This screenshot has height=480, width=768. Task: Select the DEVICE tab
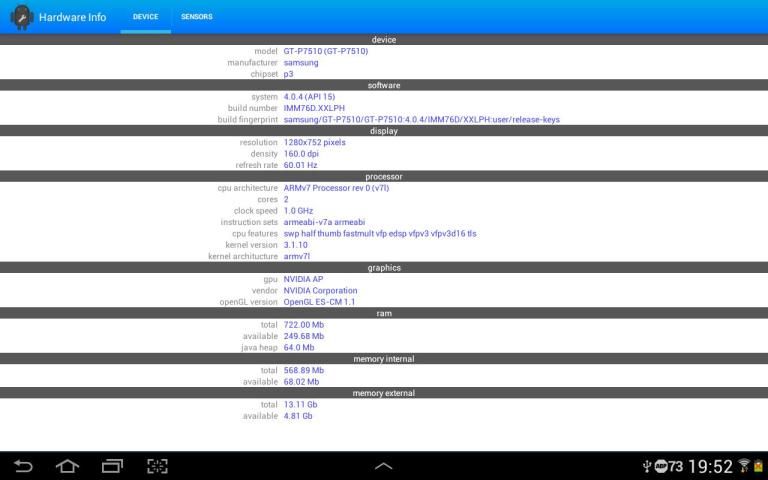145,17
